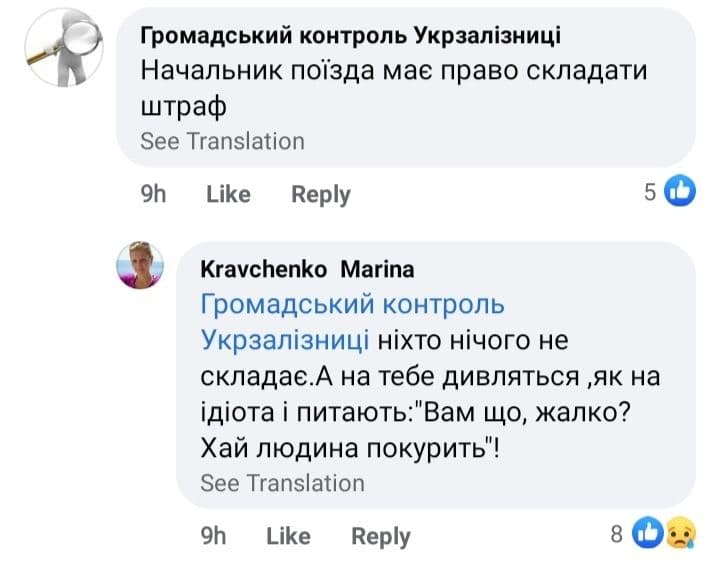Open the Kravchenko Marina profile name link
Viewport: 720px width, 578px height.
click(307, 269)
